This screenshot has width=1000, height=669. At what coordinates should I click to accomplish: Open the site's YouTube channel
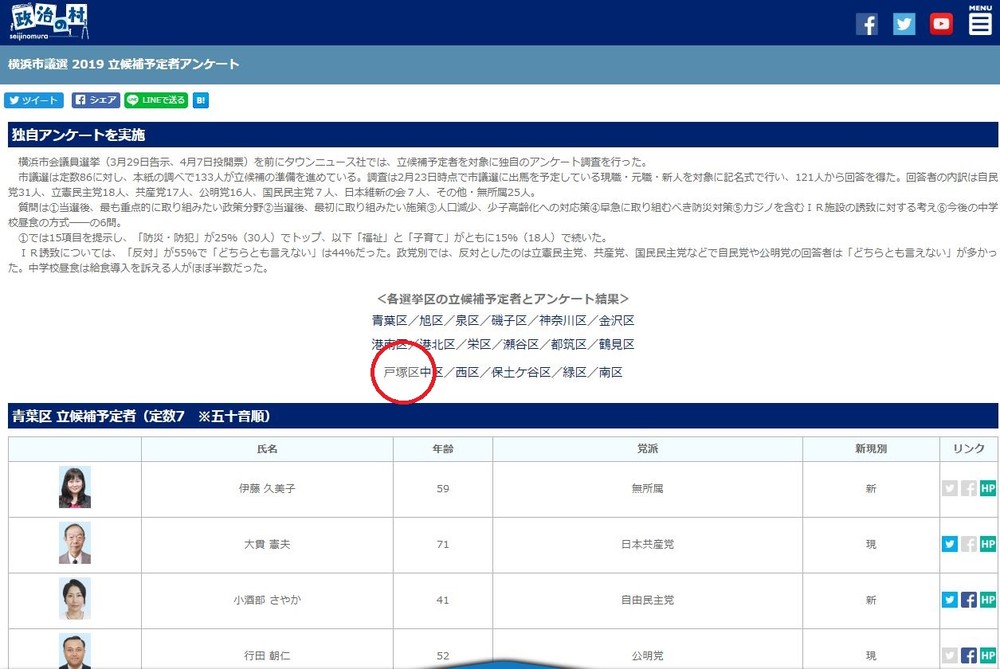tap(940, 23)
